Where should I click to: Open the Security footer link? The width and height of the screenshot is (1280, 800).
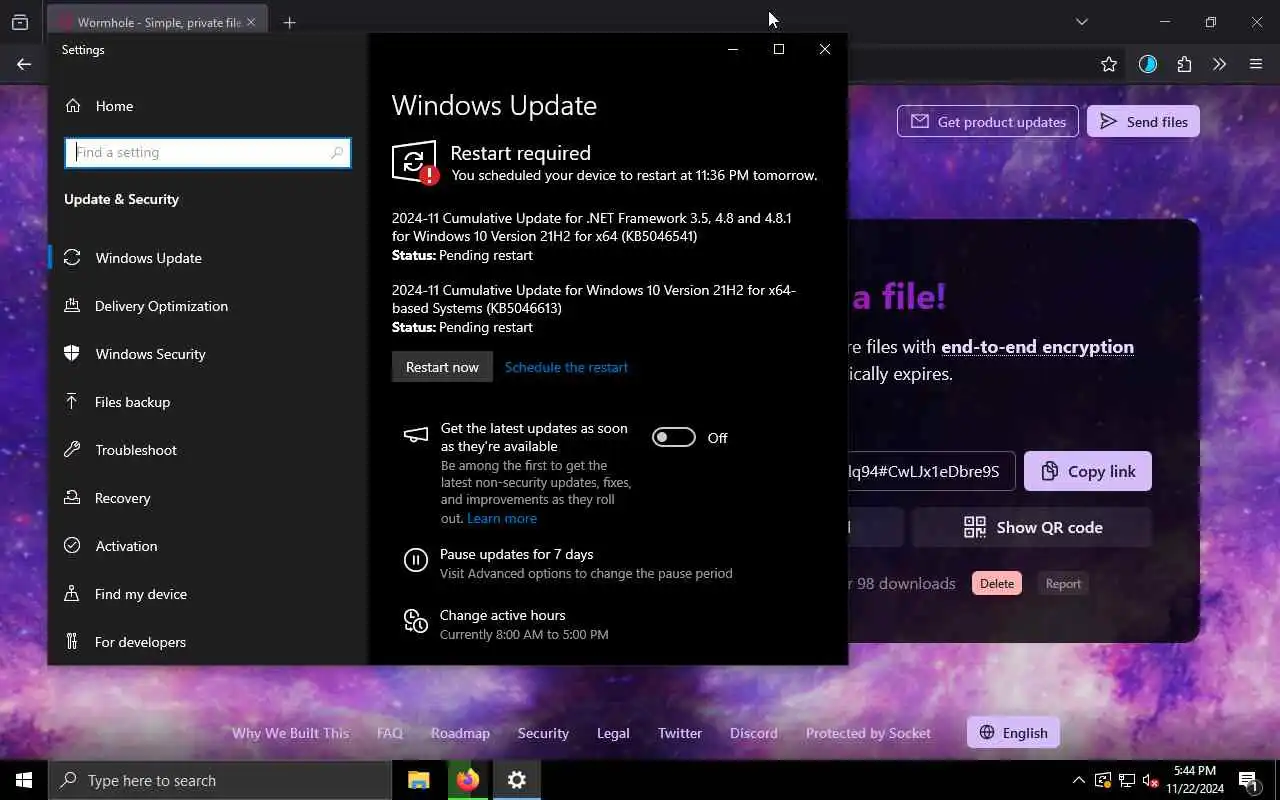(x=543, y=733)
